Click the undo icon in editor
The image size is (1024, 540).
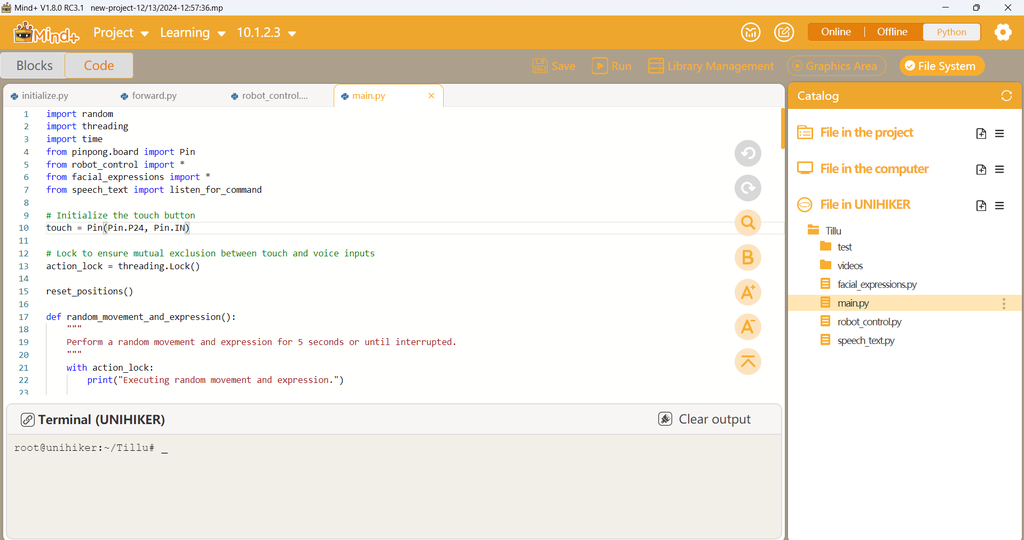[x=748, y=153]
